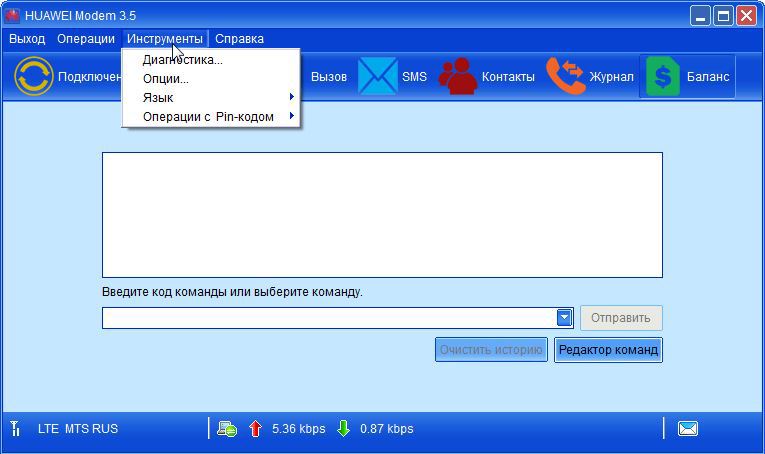Click the Журнал toolbar label
The height and width of the screenshot is (454, 765).
(x=611, y=77)
